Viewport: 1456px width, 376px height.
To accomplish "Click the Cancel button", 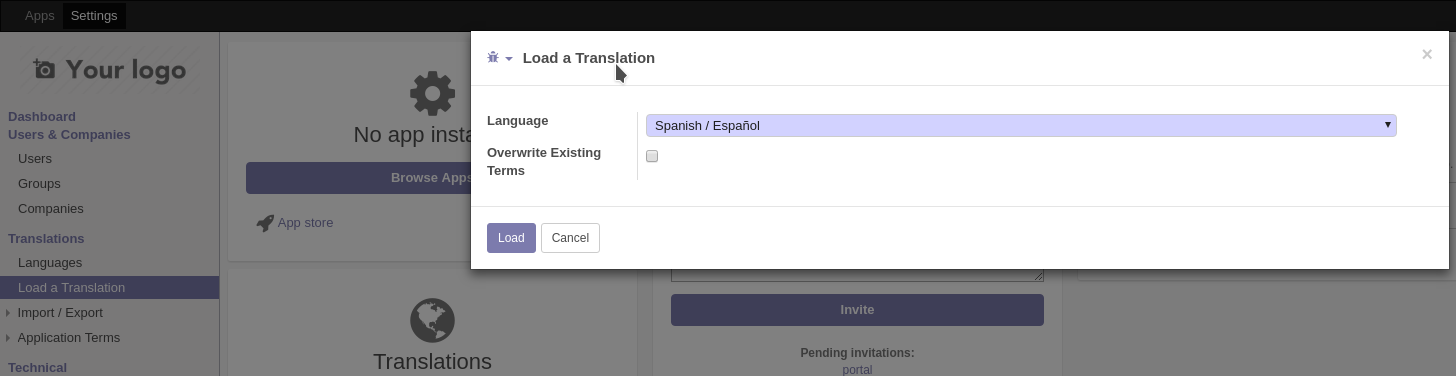I will pyautogui.click(x=570, y=238).
